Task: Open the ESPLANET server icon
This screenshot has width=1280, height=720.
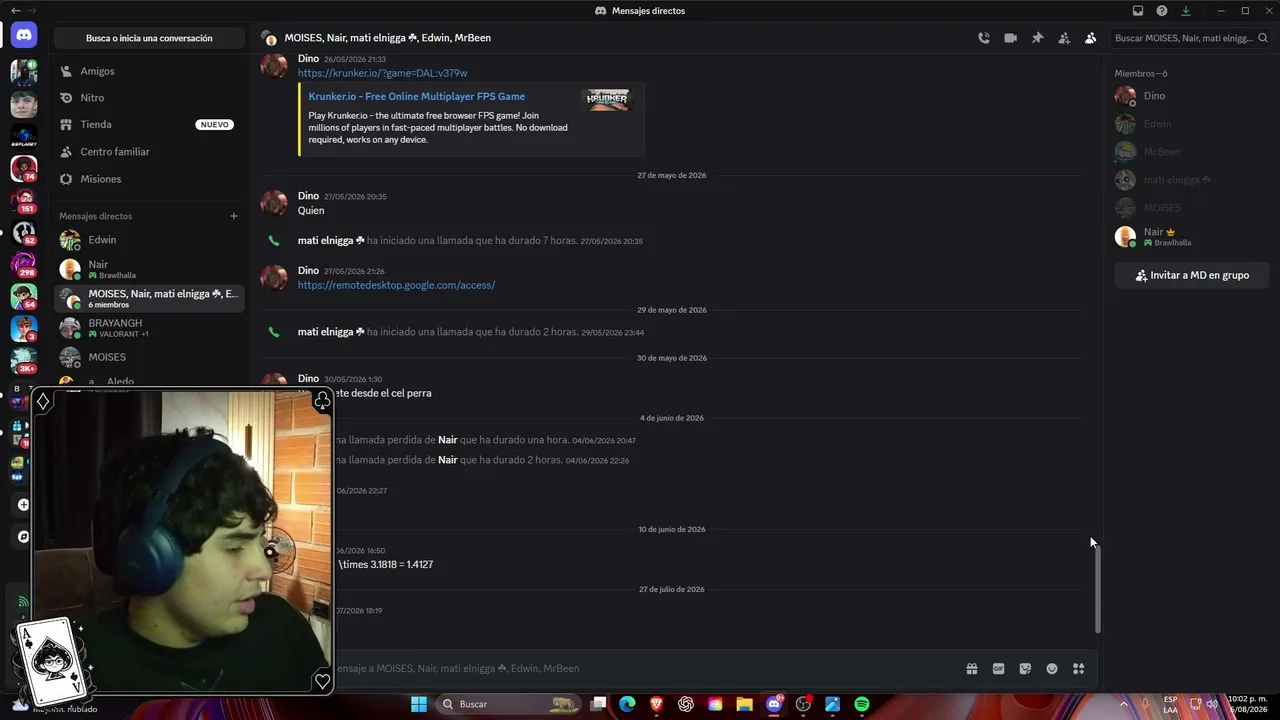Action: [24, 136]
